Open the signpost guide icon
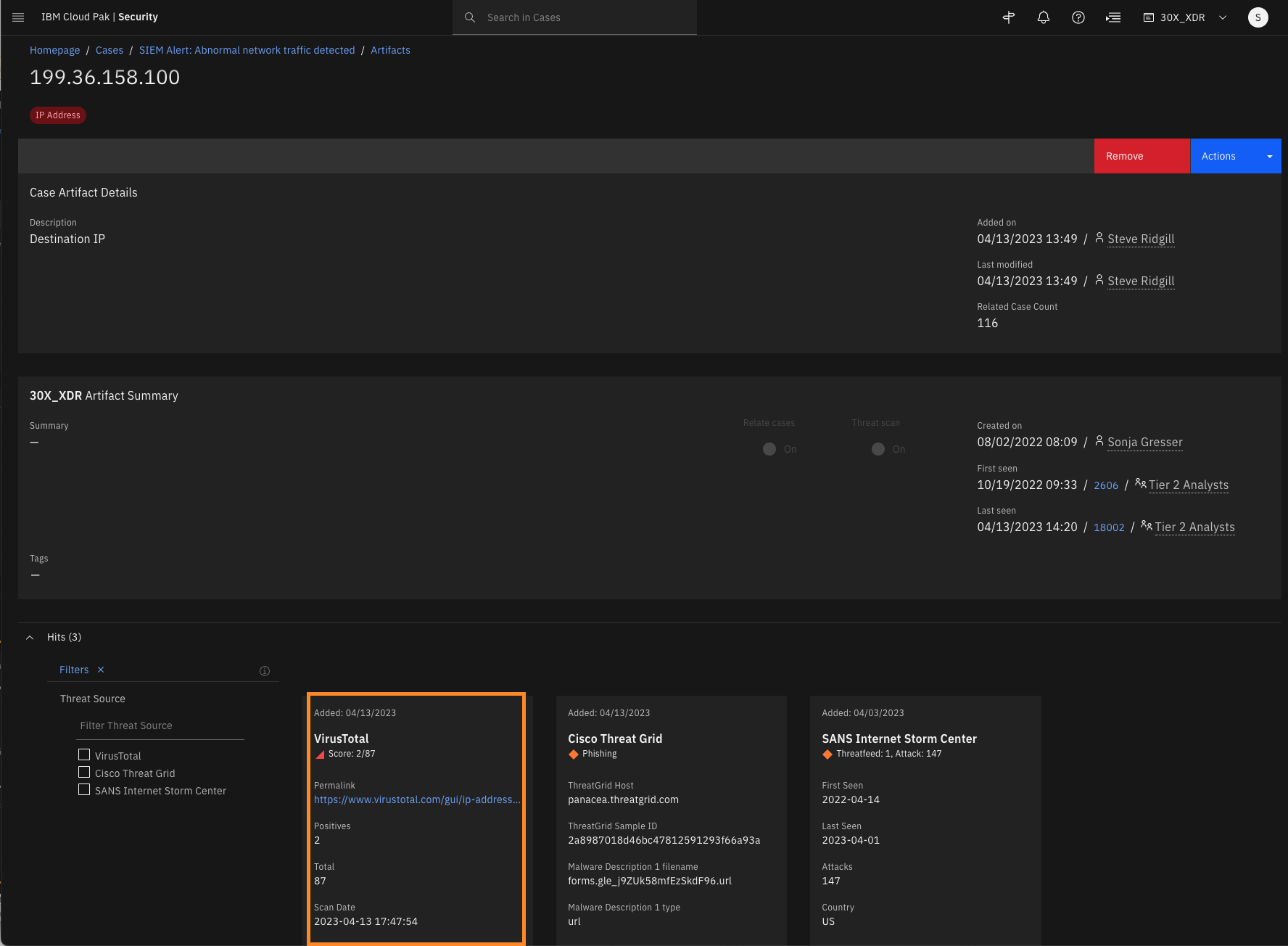 pyautogui.click(x=1009, y=17)
